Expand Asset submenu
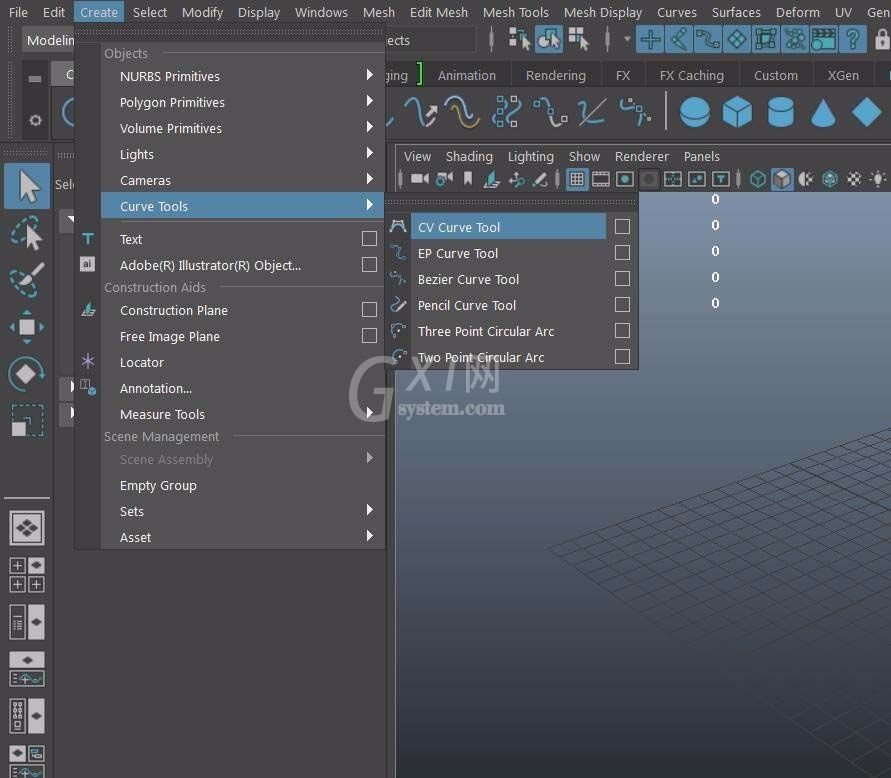Screen dimensions: 891x778 pos(243,538)
